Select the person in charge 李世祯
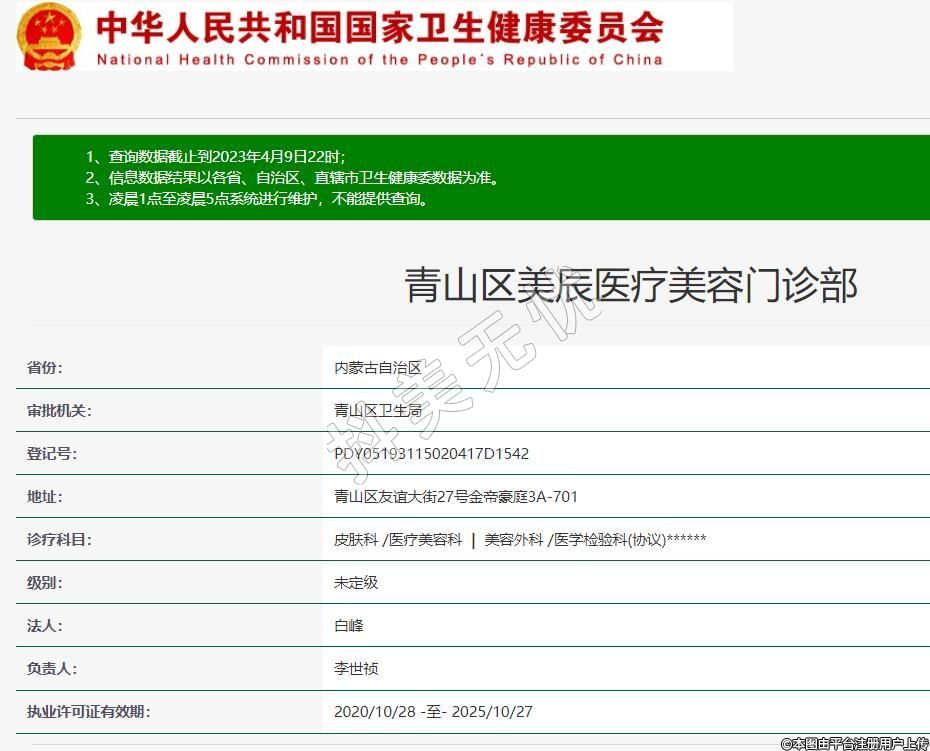The width and height of the screenshot is (930, 751). [x=356, y=669]
